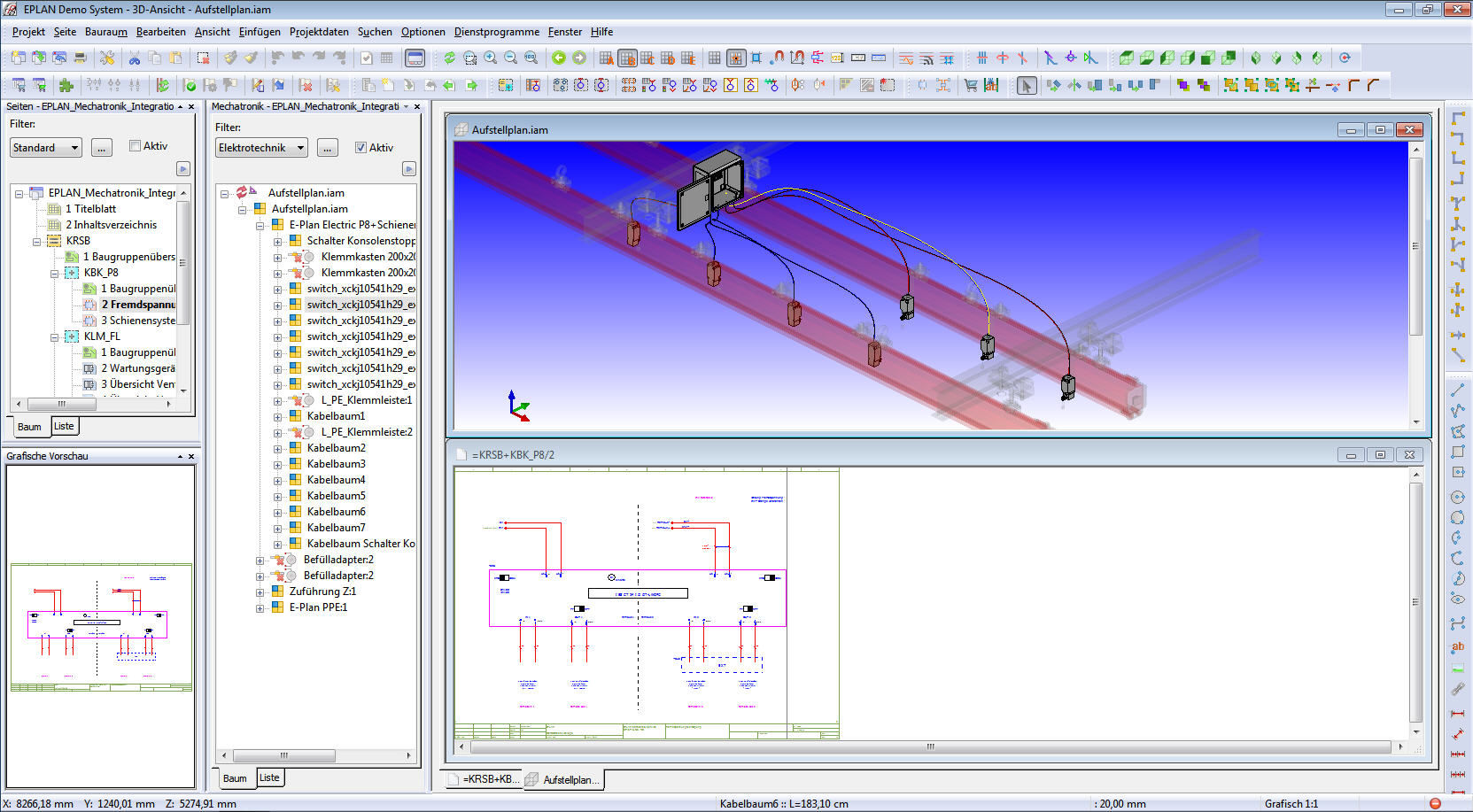Click the green back arrow icon
1473x812 pixels.
pyautogui.click(x=559, y=58)
